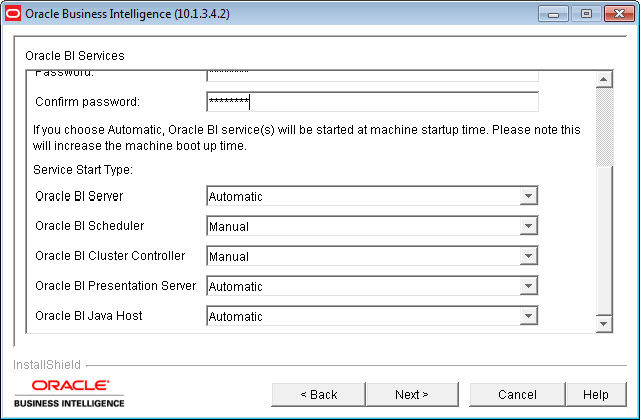This screenshot has width=640, height=420.
Task: Click in the Confirm password field
Action: tap(372, 102)
